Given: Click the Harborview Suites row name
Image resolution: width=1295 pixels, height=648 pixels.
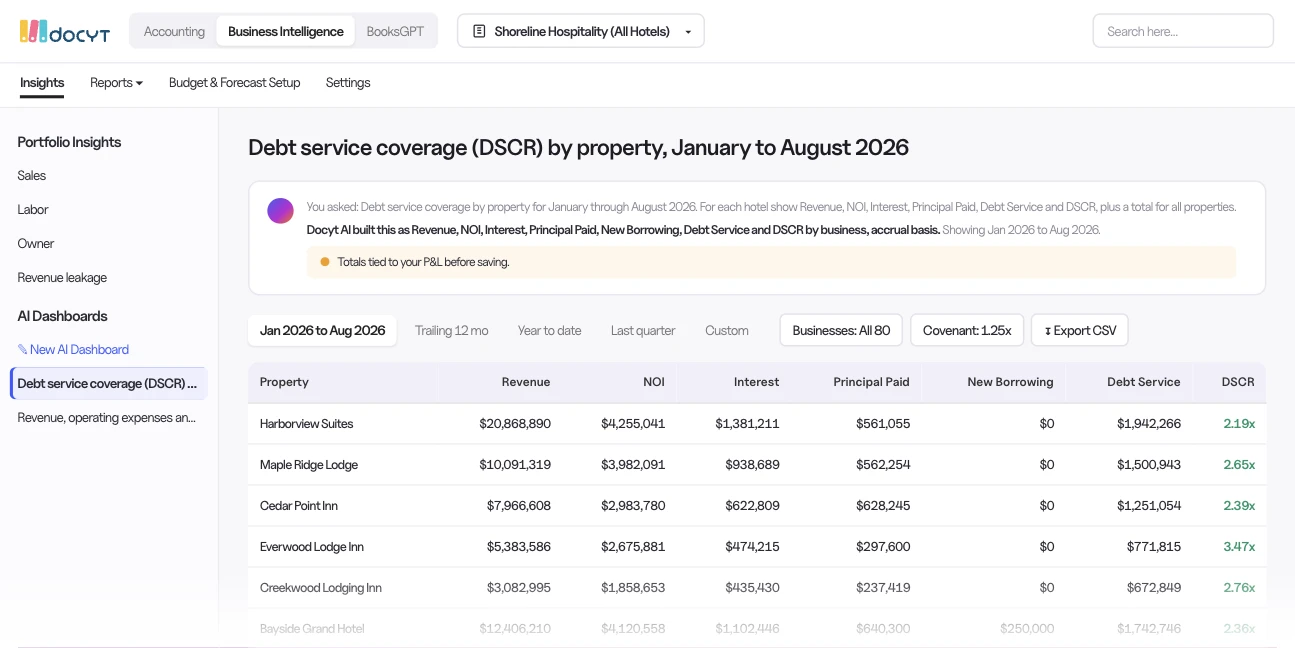Looking at the screenshot, I should [306, 424].
